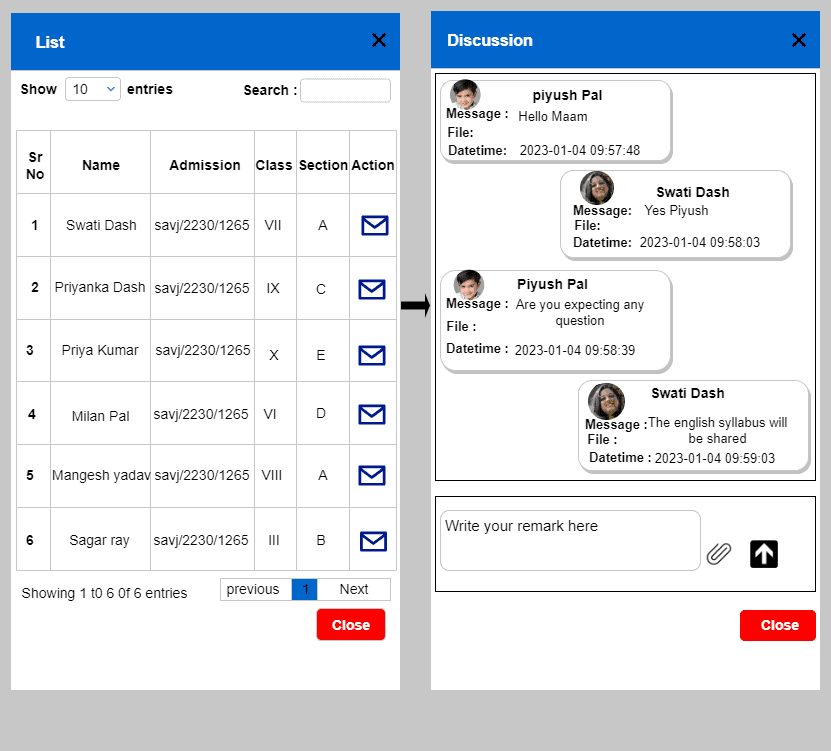Click the Name column header
Screen dimensions: 831x751
[x=101, y=165]
